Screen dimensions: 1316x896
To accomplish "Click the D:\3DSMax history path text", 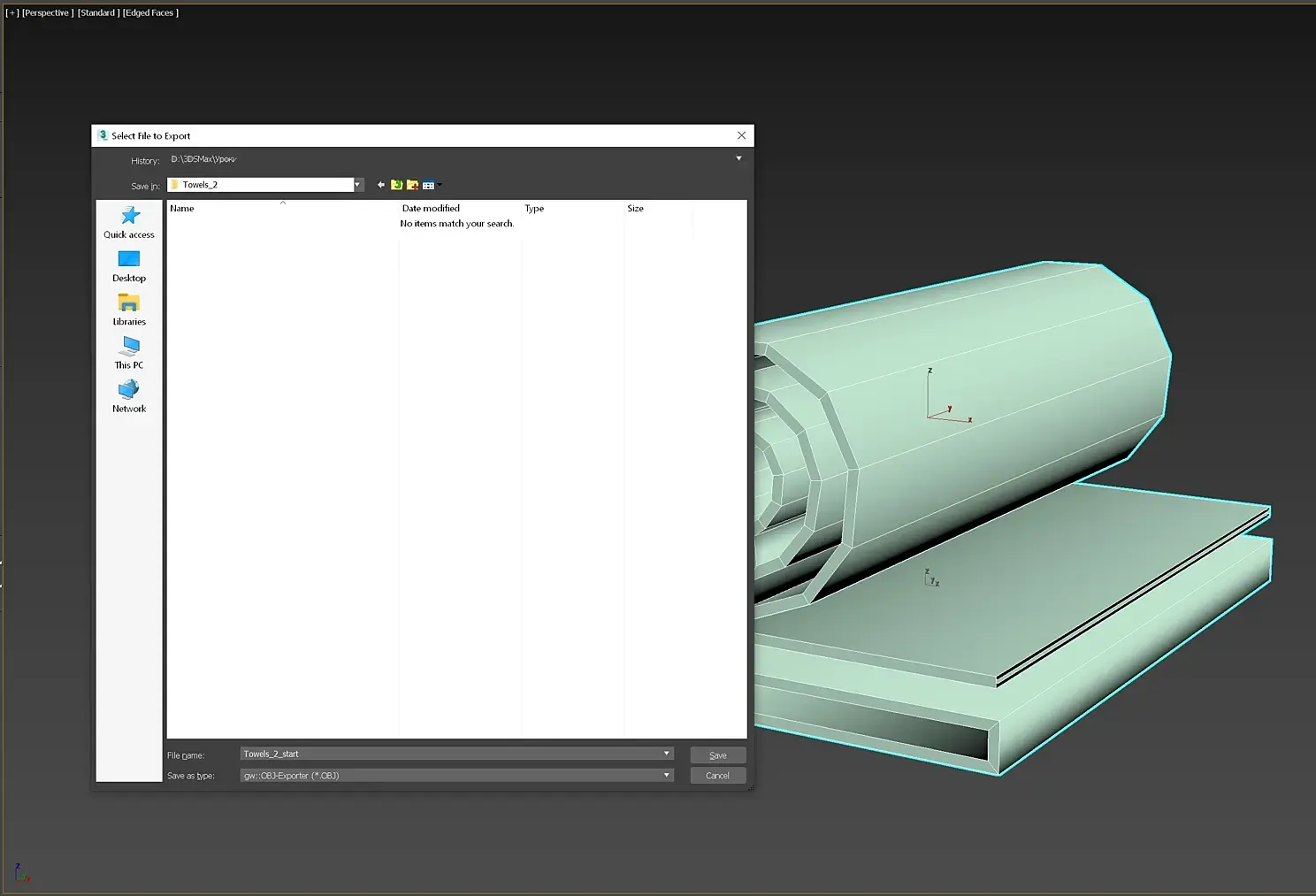I will pyautogui.click(x=203, y=159).
